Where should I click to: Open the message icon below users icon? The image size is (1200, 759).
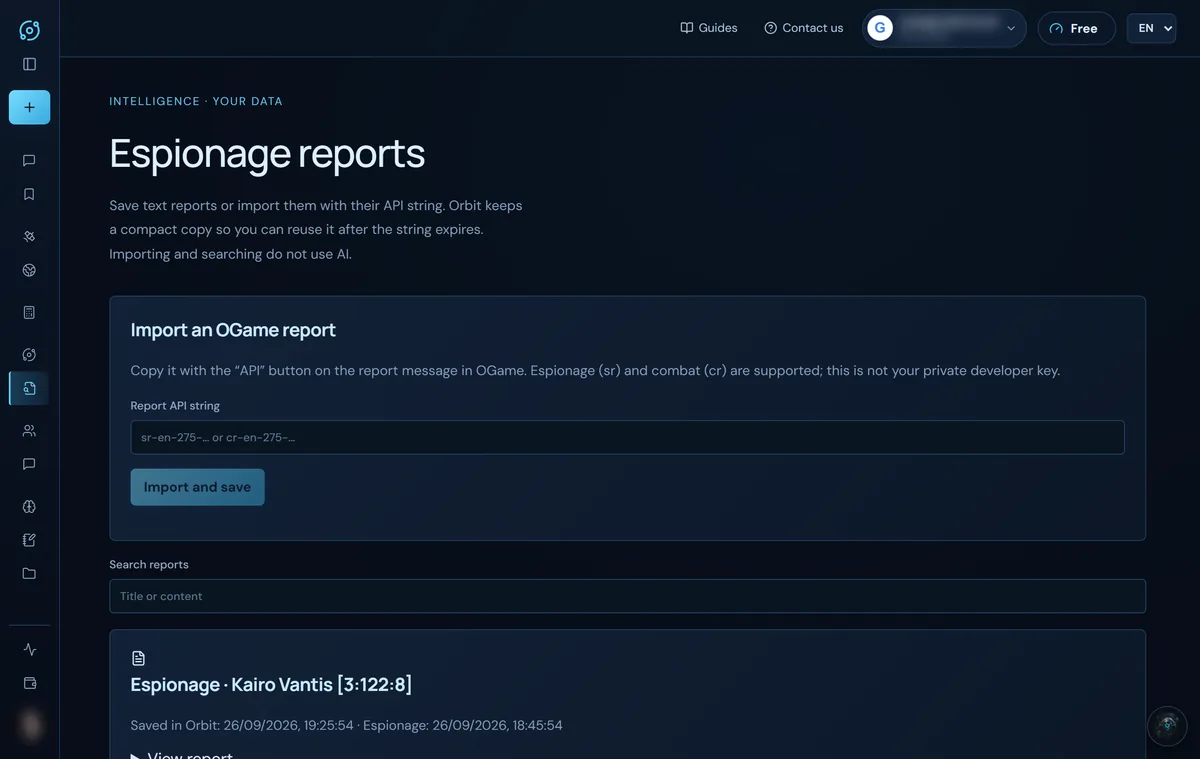point(29,464)
